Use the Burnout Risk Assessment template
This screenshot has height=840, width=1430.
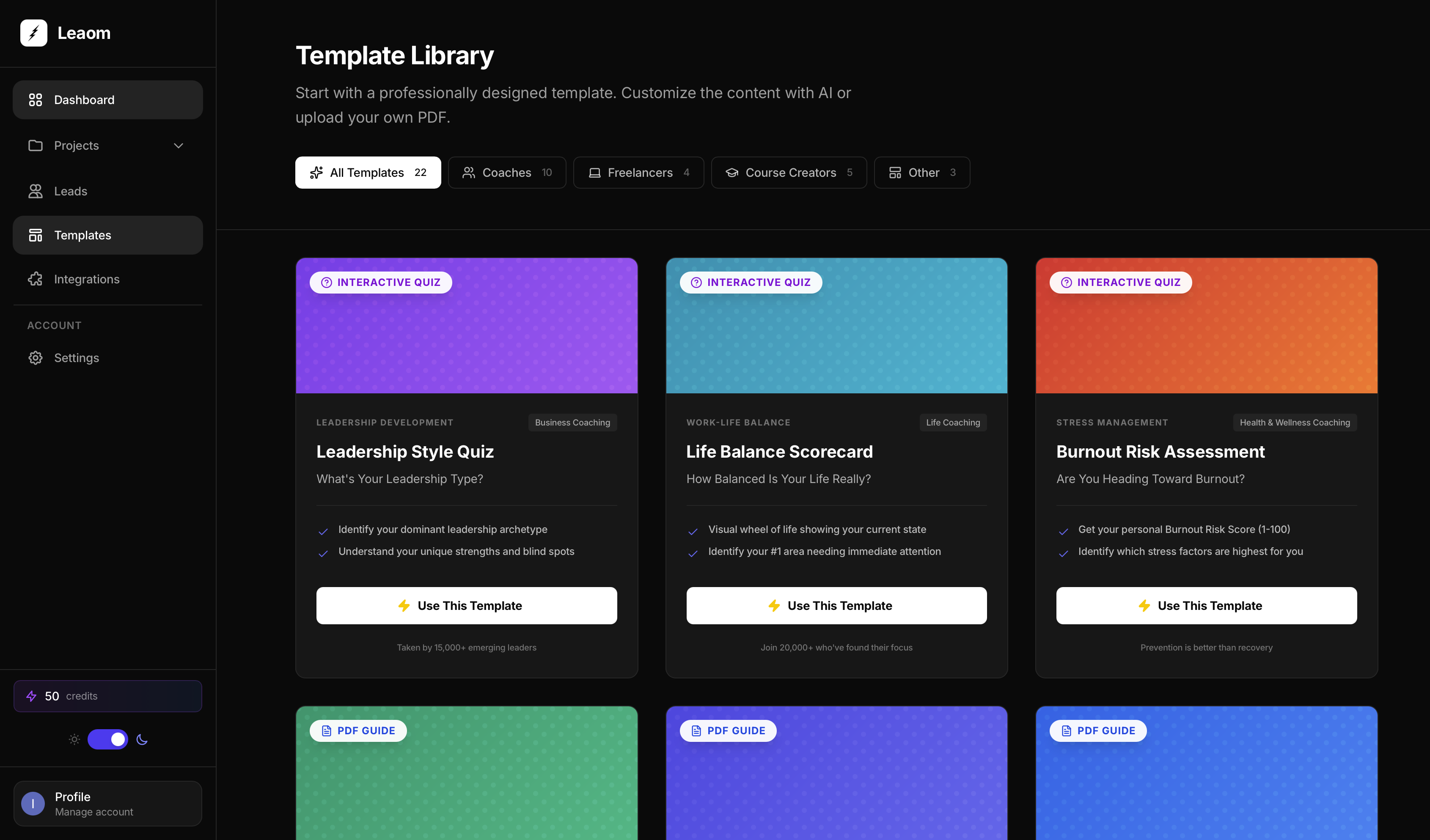[x=1207, y=605]
